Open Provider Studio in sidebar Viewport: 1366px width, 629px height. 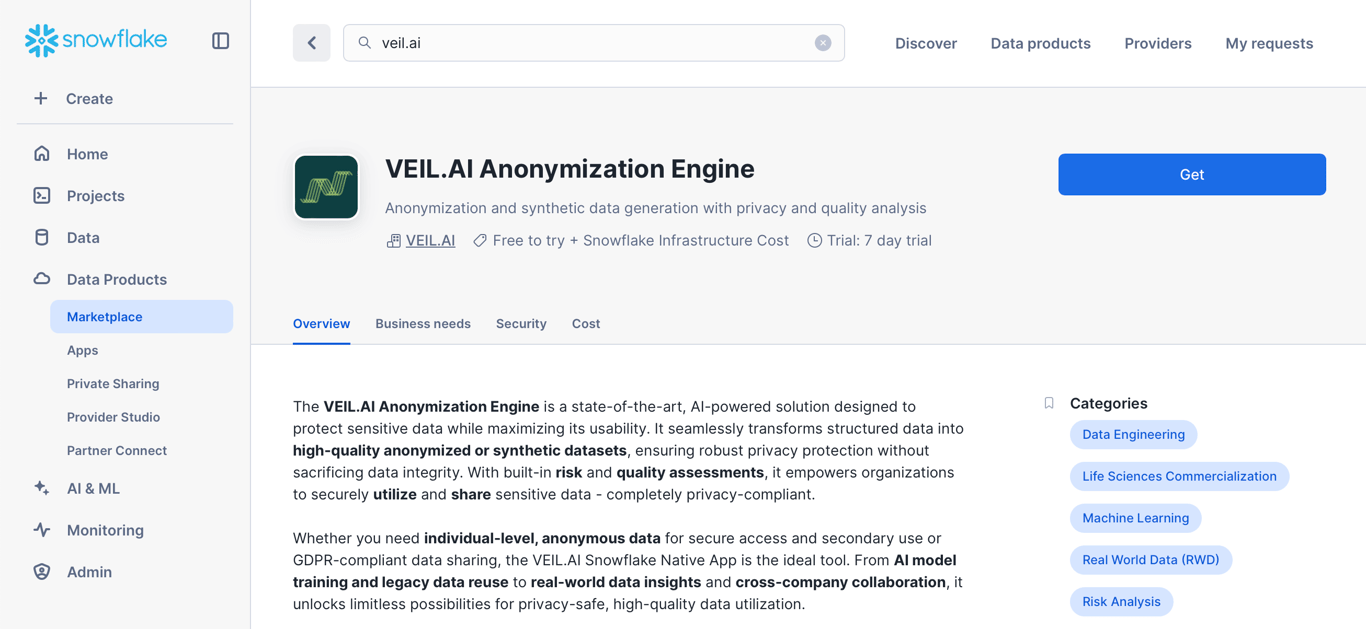(113, 417)
